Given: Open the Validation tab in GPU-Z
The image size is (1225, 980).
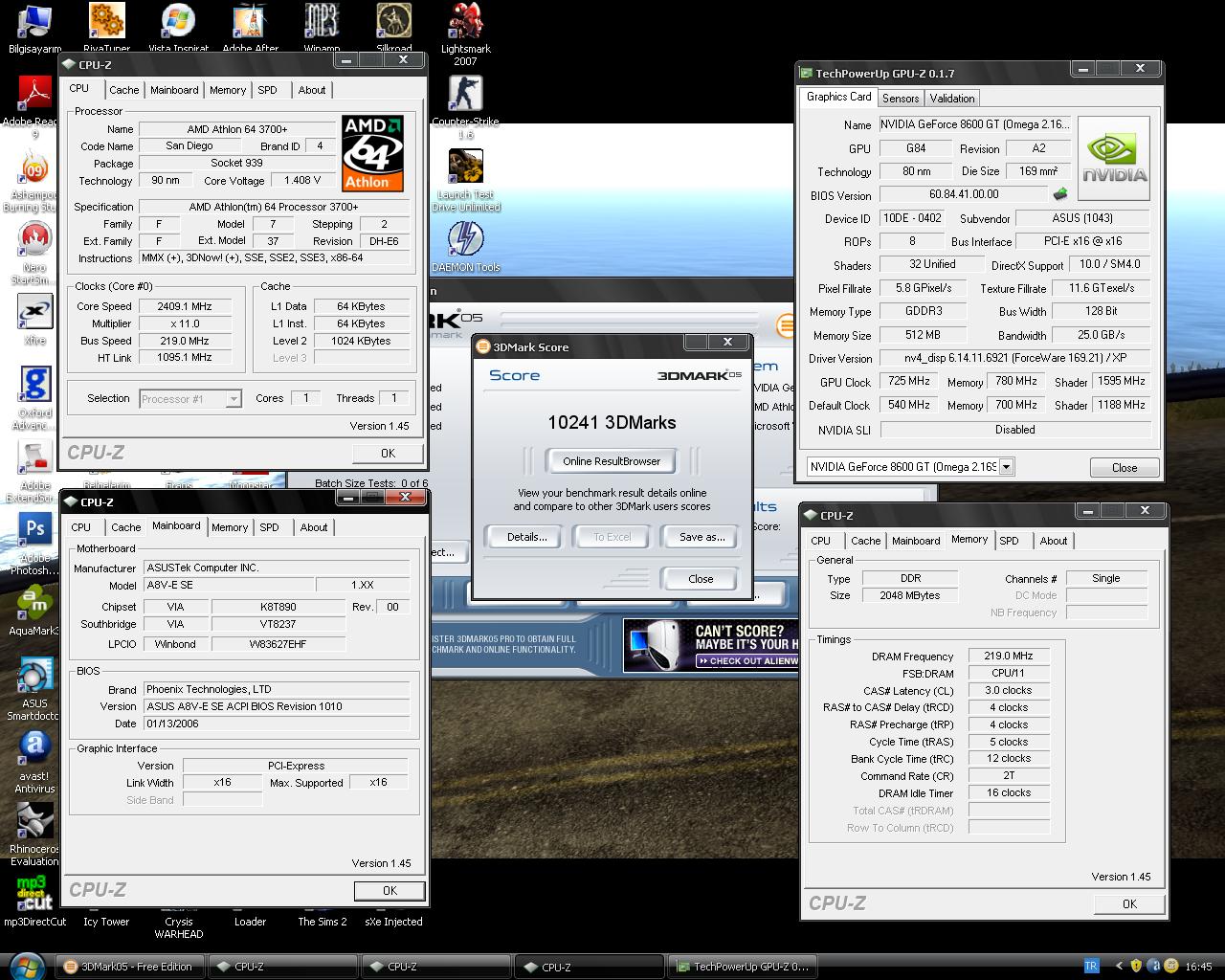Looking at the screenshot, I should pyautogui.click(x=952, y=99).
